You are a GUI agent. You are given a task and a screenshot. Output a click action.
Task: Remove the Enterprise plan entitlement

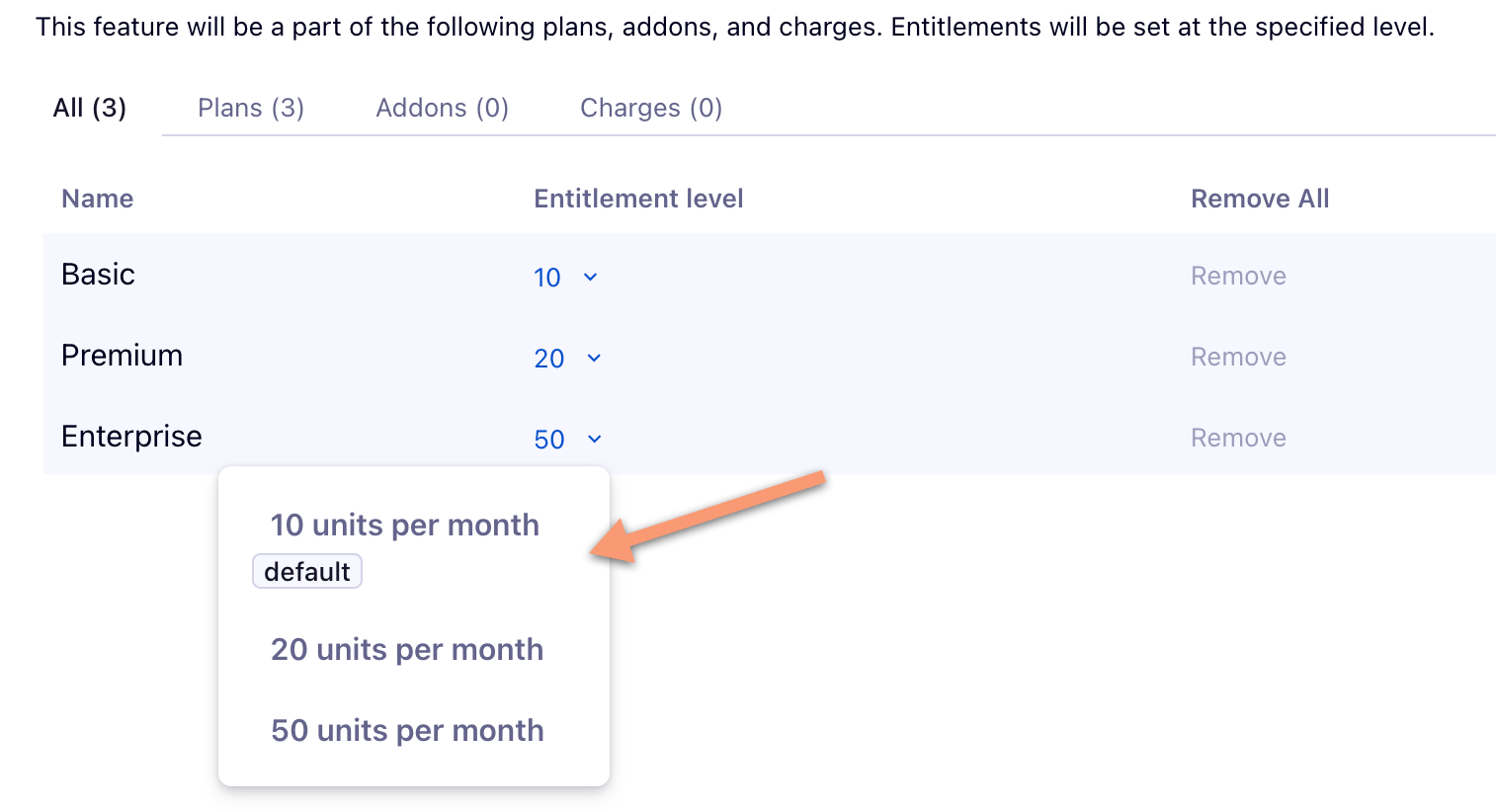[x=1238, y=438]
